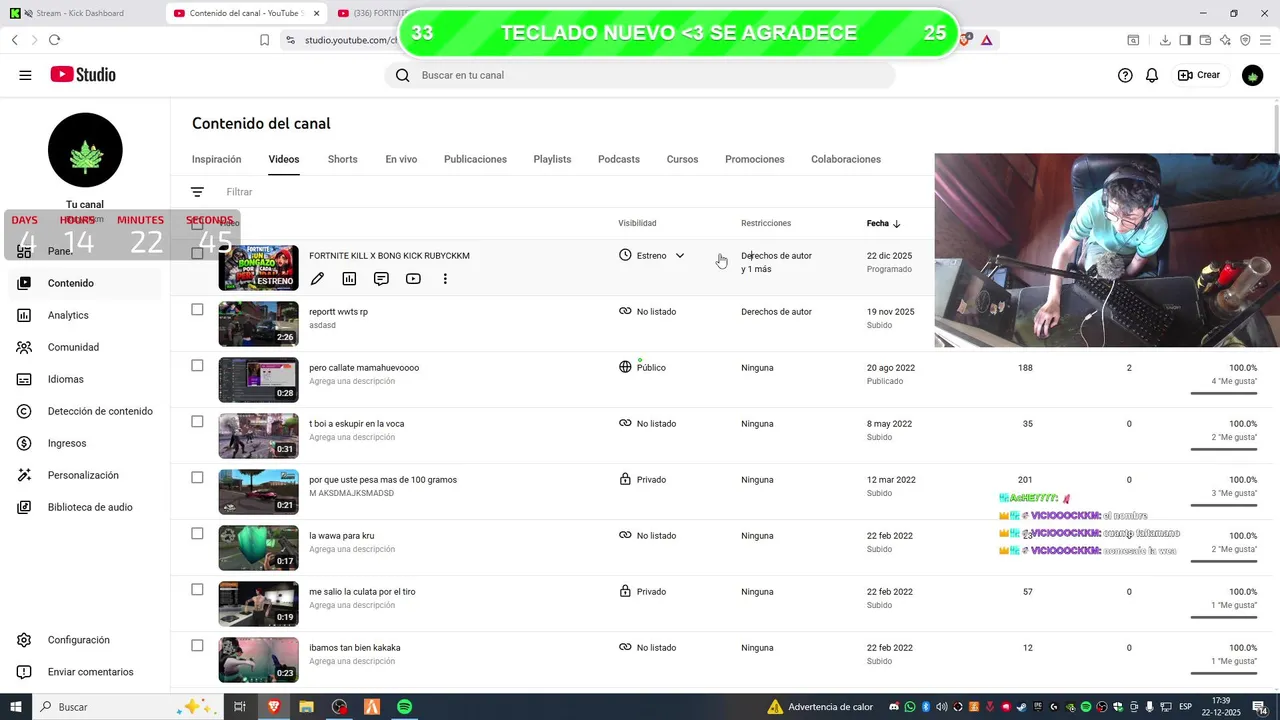Open File Explorer from the taskbar

pyautogui.click(x=307, y=707)
